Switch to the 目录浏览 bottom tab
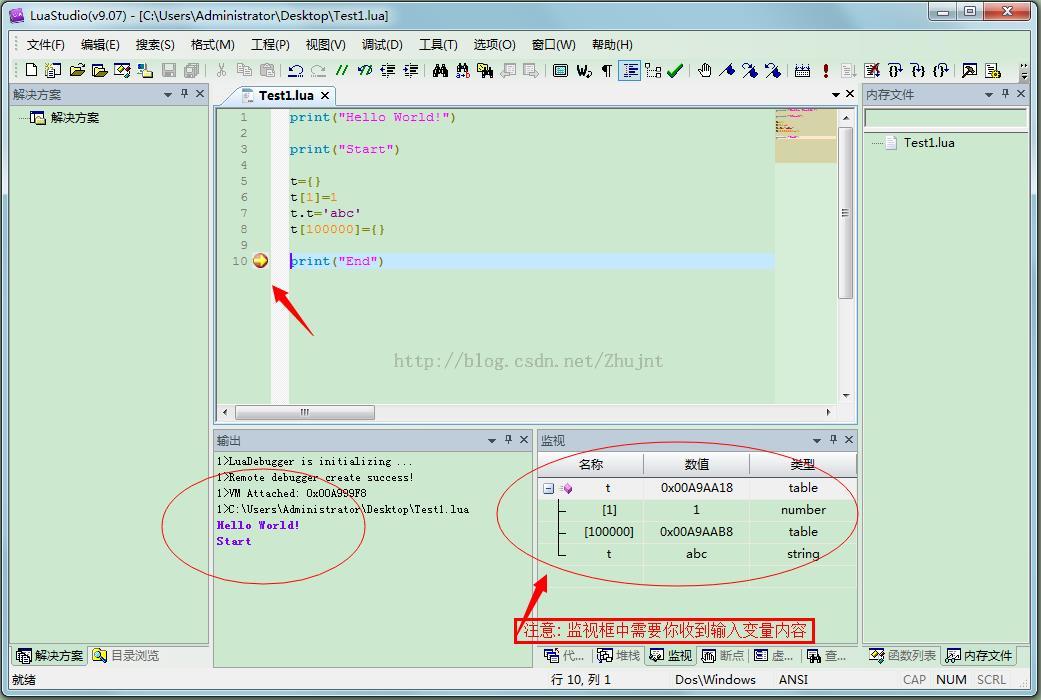 pos(126,656)
